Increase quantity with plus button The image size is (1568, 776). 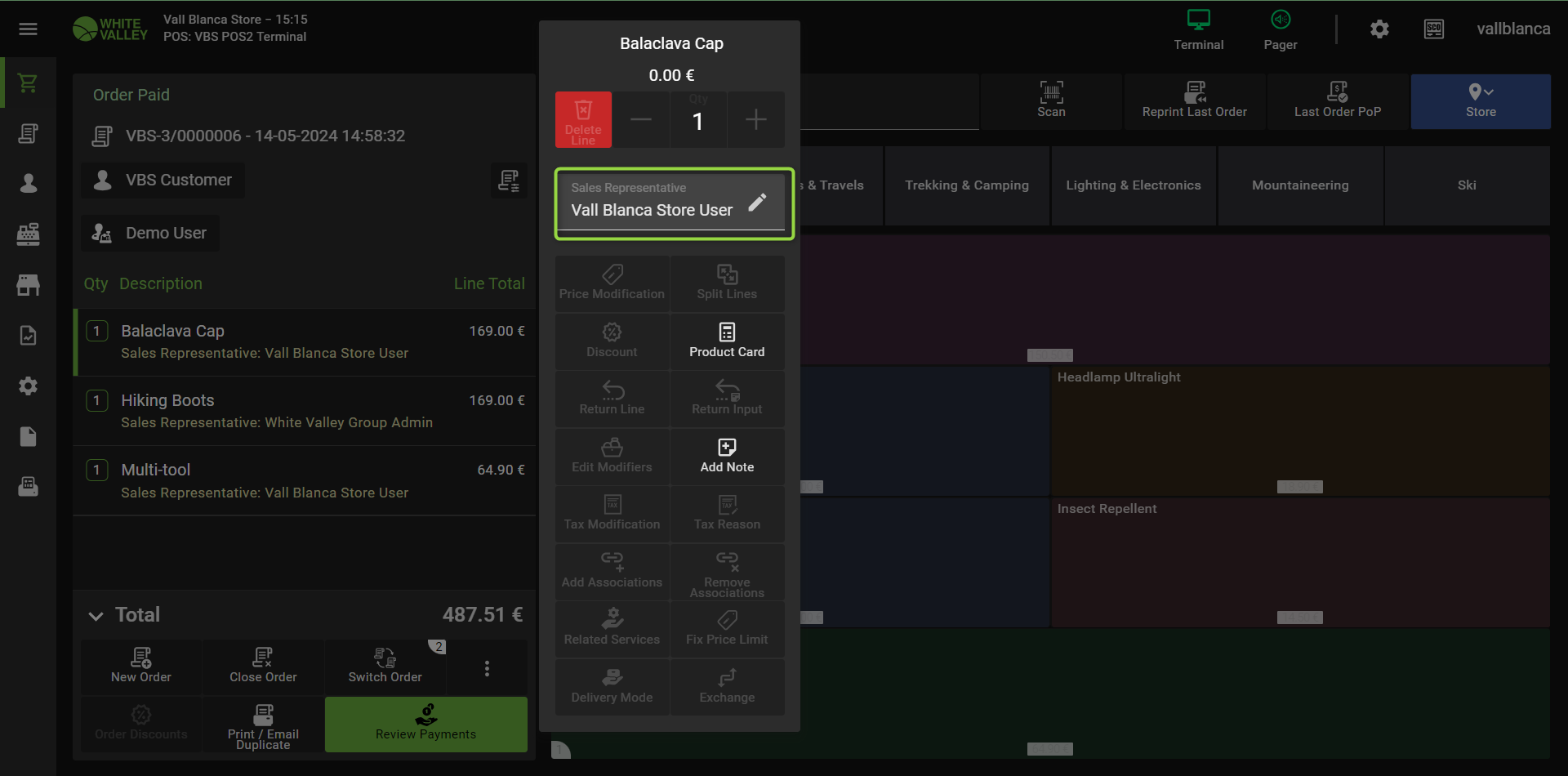point(756,119)
